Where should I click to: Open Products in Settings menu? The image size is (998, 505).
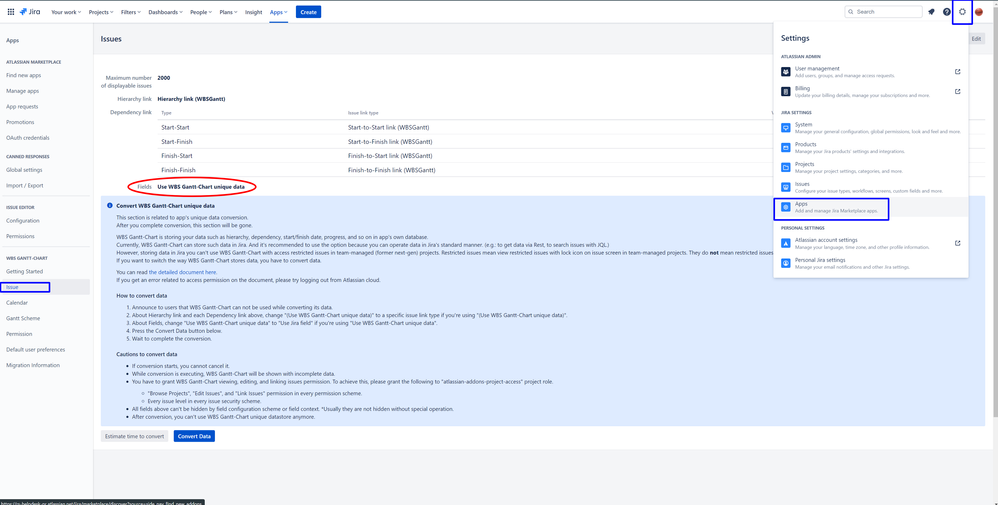tap(871, 147)
